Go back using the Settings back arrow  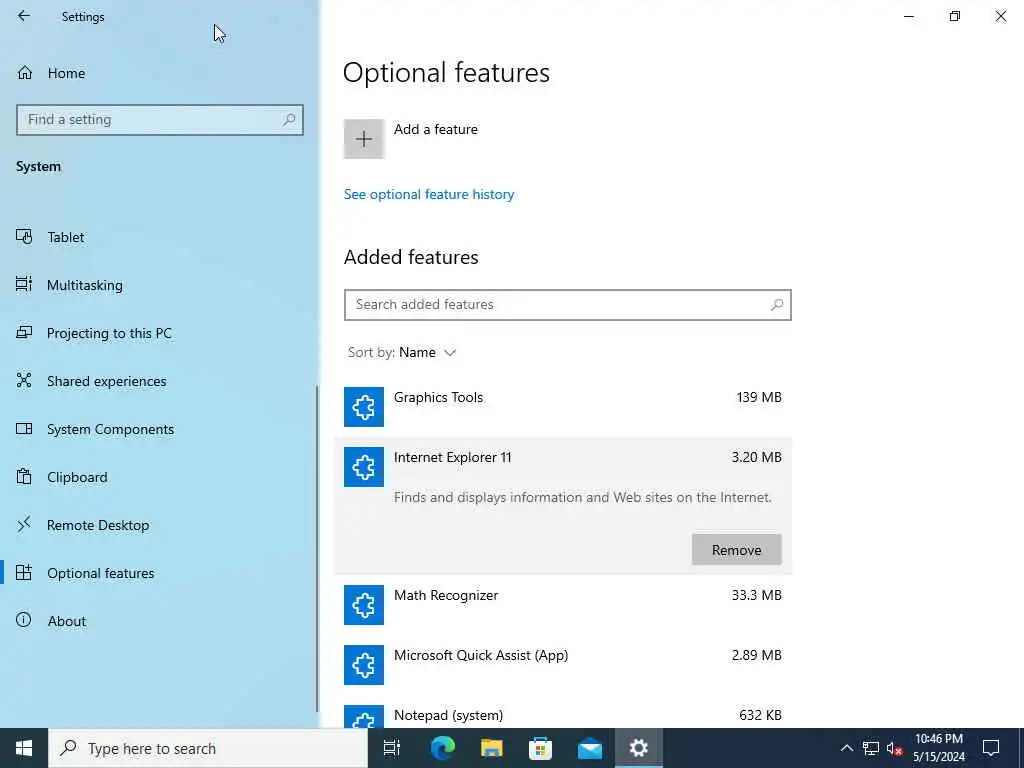24,16
